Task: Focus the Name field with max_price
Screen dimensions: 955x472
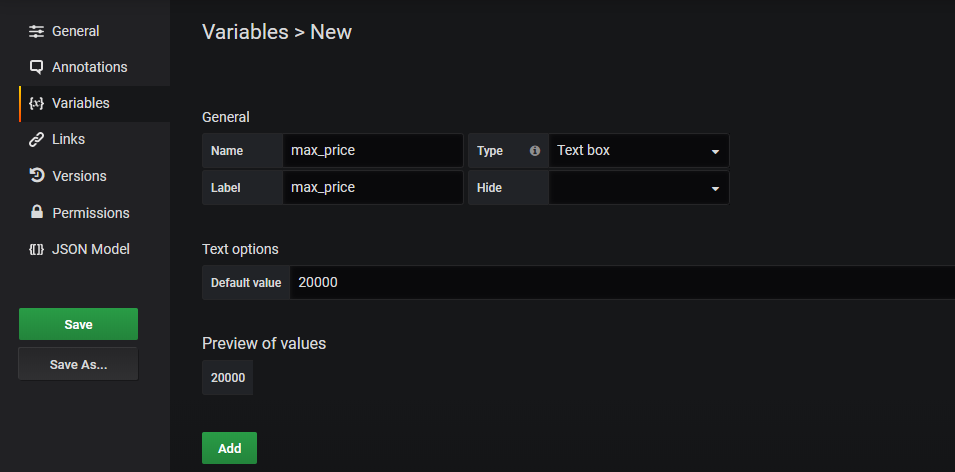Action: click(373, 150)
